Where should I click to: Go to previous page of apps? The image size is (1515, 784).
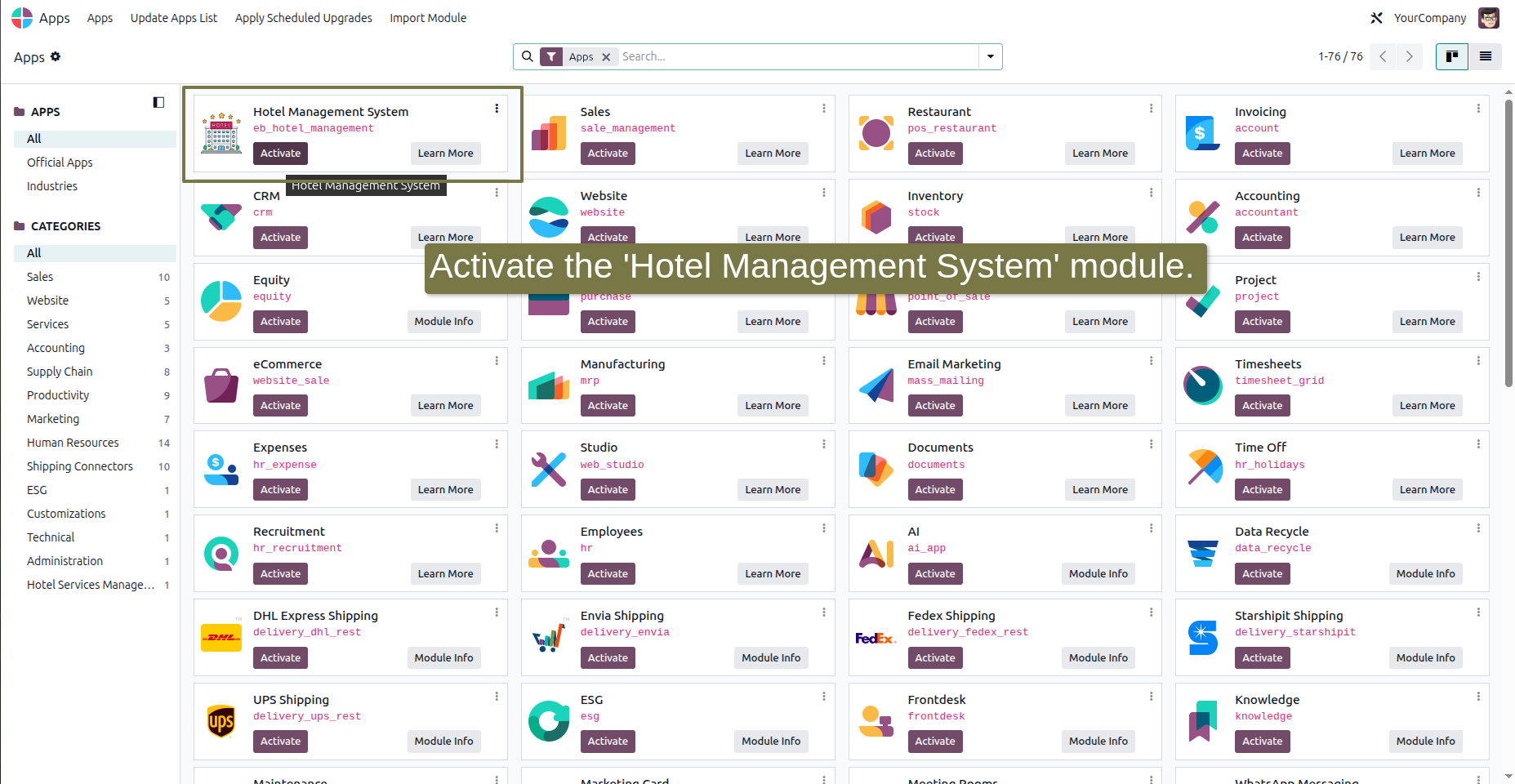tap(1383, 56)
